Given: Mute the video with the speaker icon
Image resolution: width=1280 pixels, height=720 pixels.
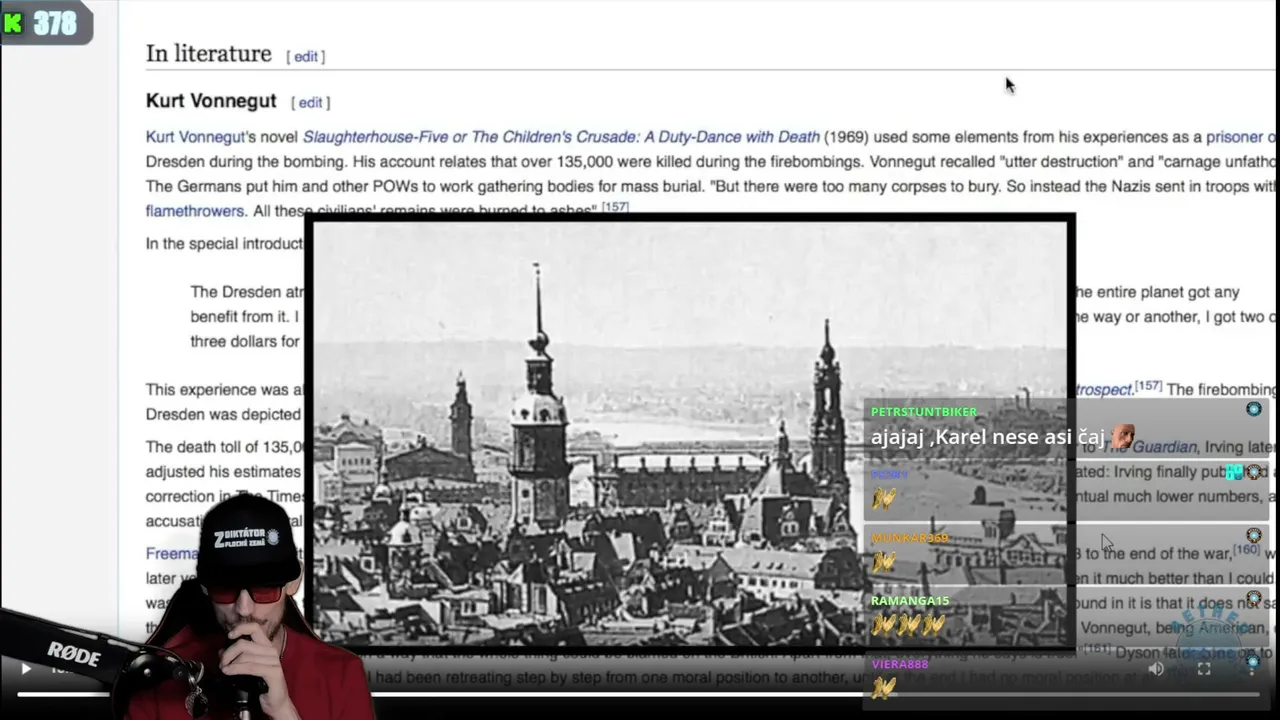Looking at the screenshot, I should 1156,669.
